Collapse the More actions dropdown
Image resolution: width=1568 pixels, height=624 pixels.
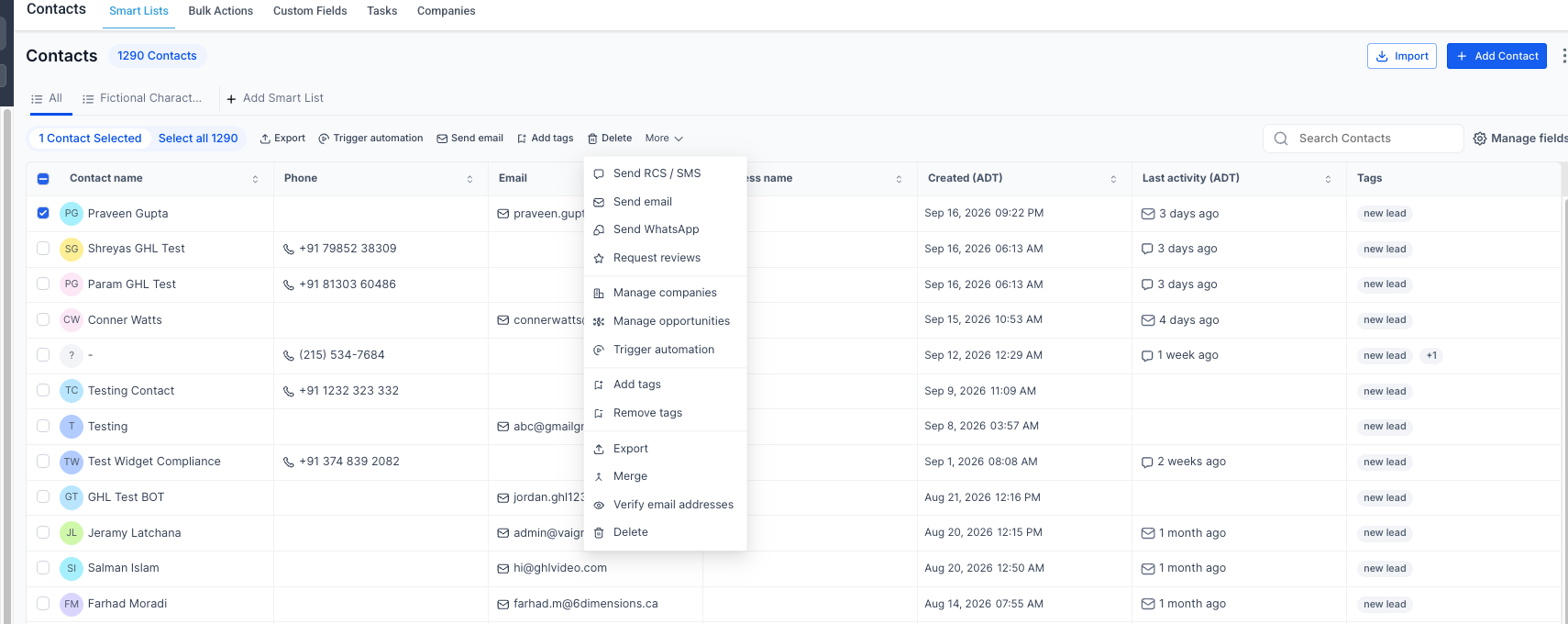(664, 139)
